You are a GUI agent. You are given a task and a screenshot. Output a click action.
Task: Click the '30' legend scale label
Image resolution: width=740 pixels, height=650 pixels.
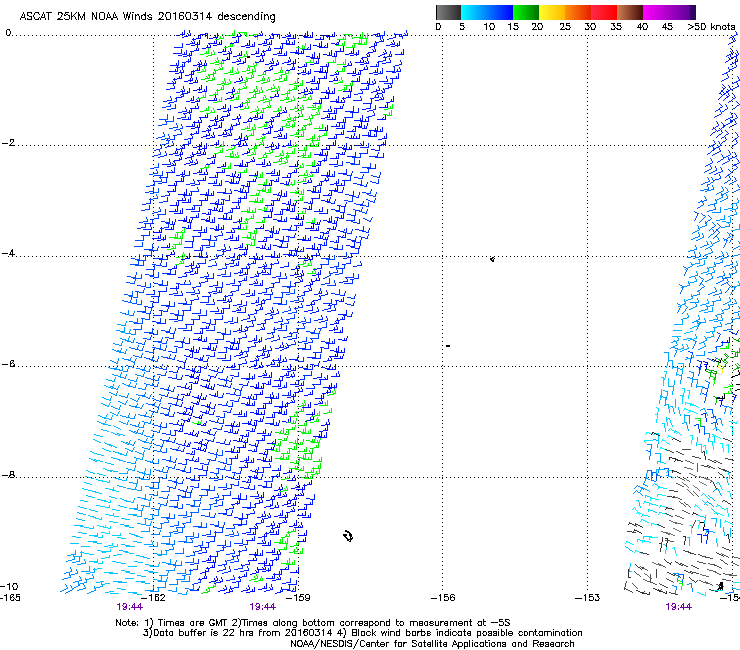(590, 27)
